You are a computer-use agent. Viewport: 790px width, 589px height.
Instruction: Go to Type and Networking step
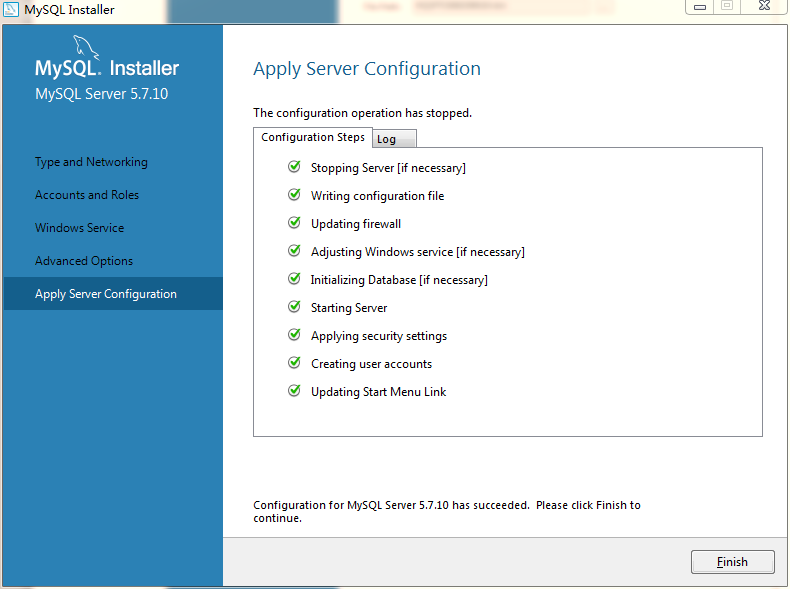91,162
